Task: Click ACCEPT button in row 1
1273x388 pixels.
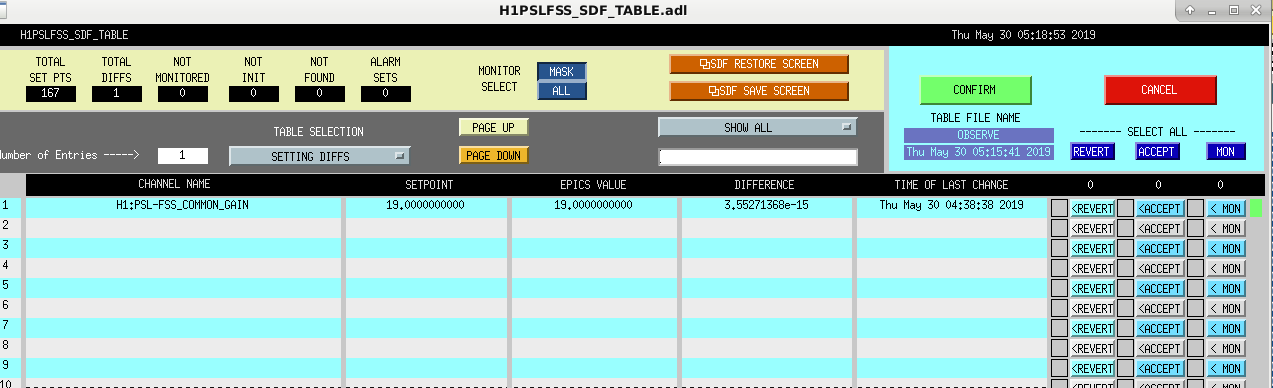Action: (x=1160, y=208)
